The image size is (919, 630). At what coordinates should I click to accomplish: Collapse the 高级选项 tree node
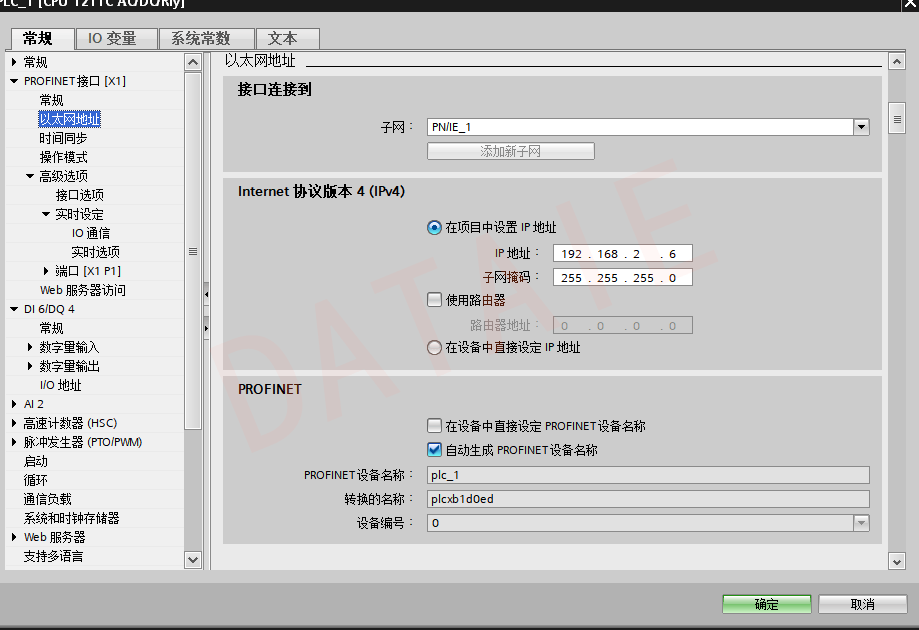[31, 176]
